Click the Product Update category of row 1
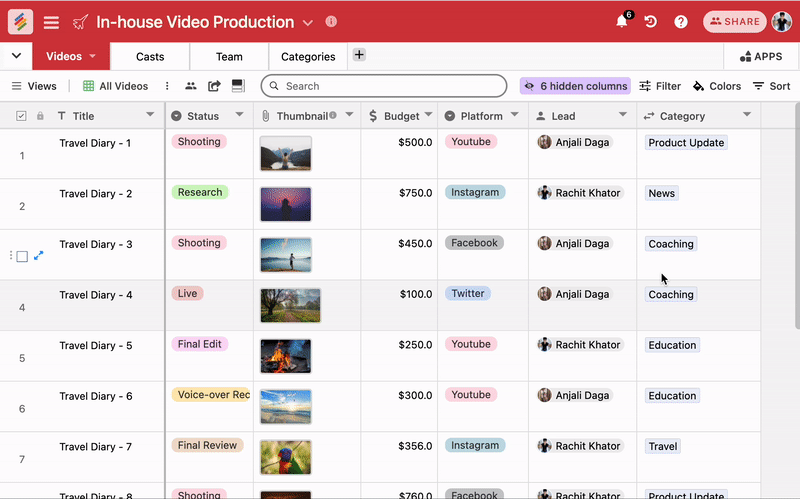This screenshot has width=800, height=499. point(686,142)
